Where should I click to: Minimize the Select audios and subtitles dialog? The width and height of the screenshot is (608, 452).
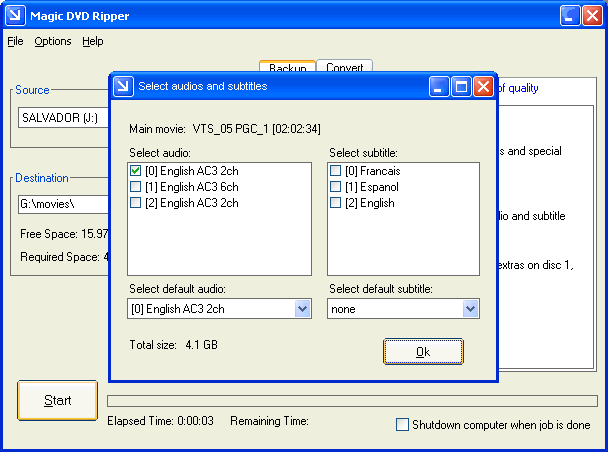439,86
